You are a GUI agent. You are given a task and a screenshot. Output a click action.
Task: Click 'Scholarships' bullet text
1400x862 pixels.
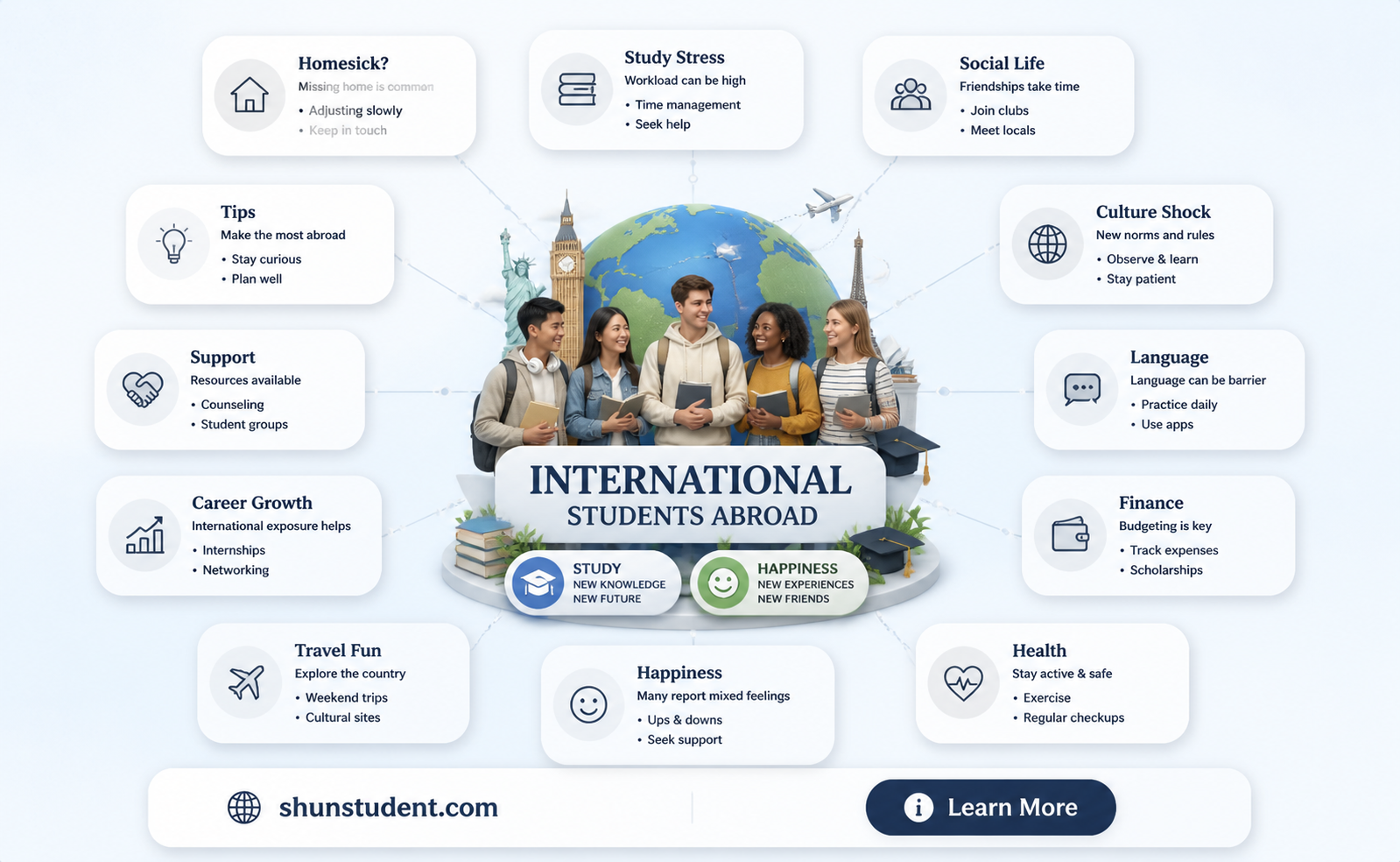point(1166,570)
